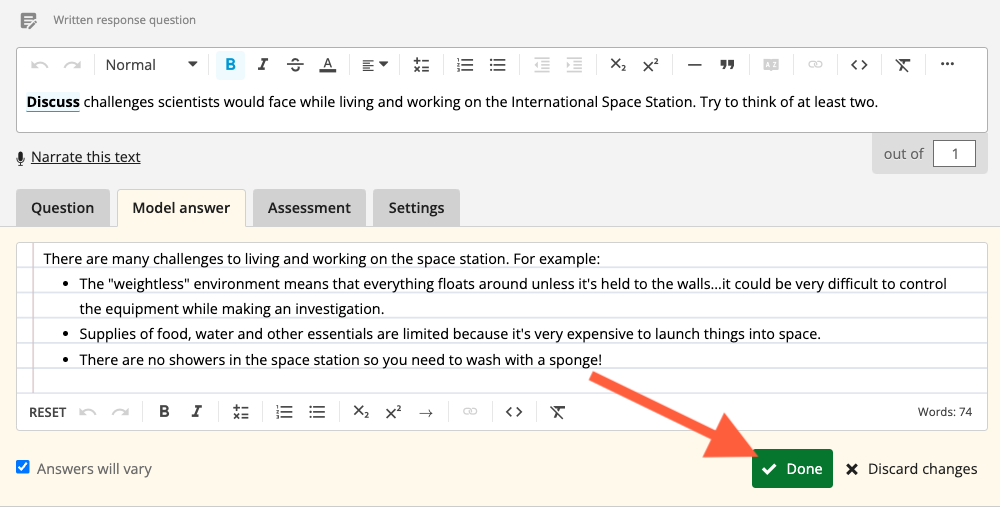Screen dimensions: 1000x524
Task: Bold text in model answer toolbar
Action: click(x=164, y=412)
